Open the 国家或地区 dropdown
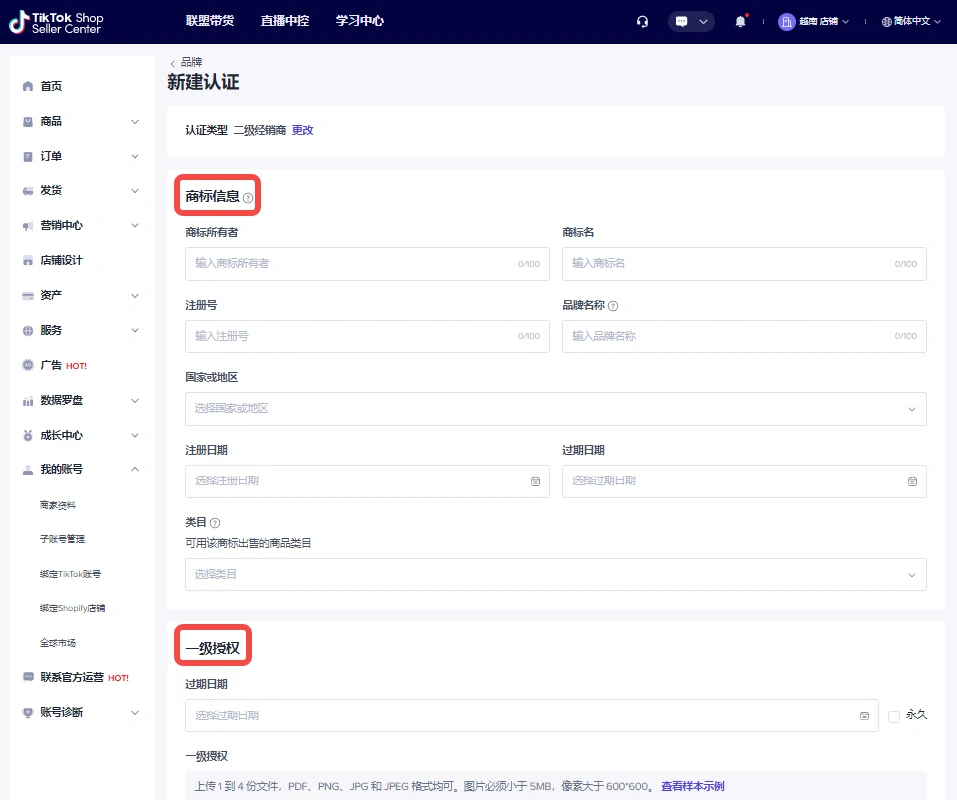Screen dimensions: 957x800 [555, 409]
